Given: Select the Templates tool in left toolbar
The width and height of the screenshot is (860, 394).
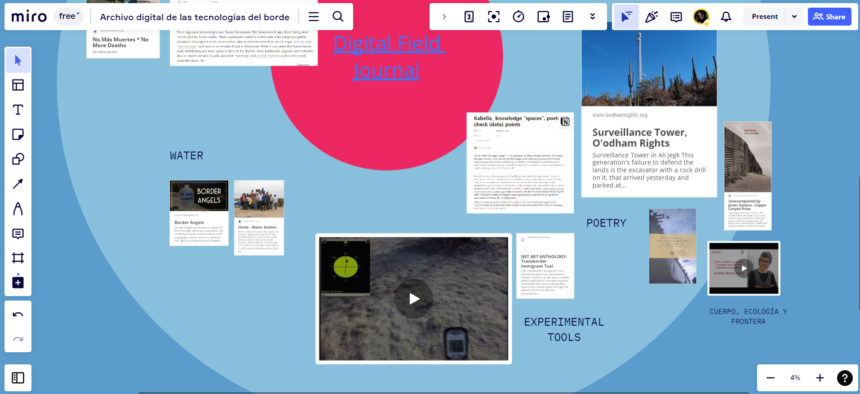Looking at the screenshot, I should coord(18,85).
